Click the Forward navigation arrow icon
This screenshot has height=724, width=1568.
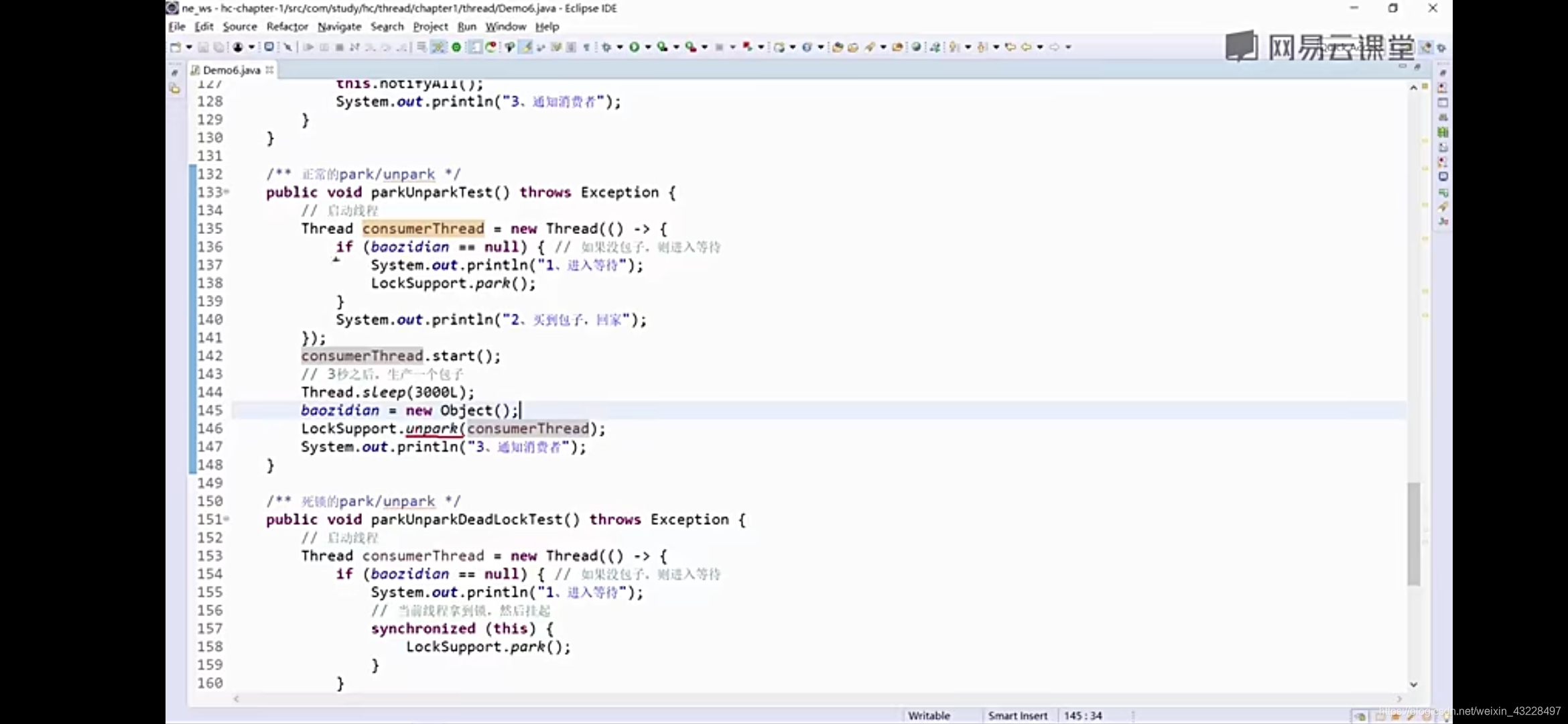point(1054,47)
